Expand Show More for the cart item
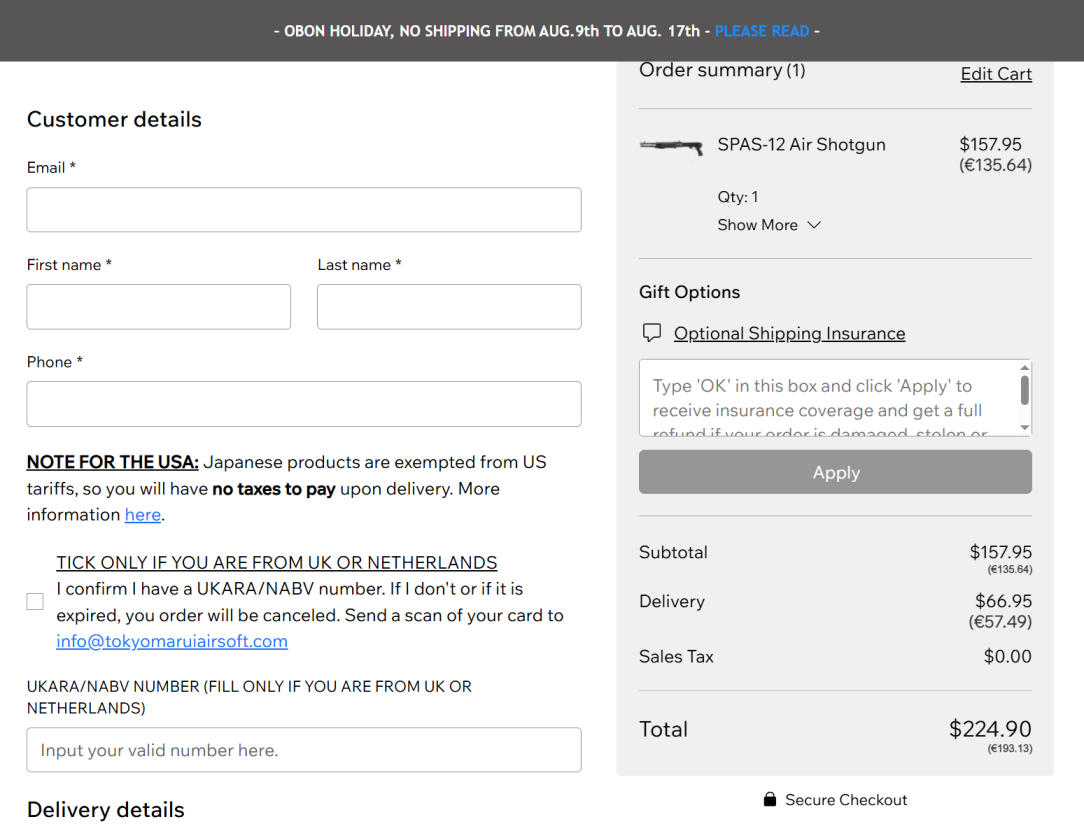 [769, 225]
